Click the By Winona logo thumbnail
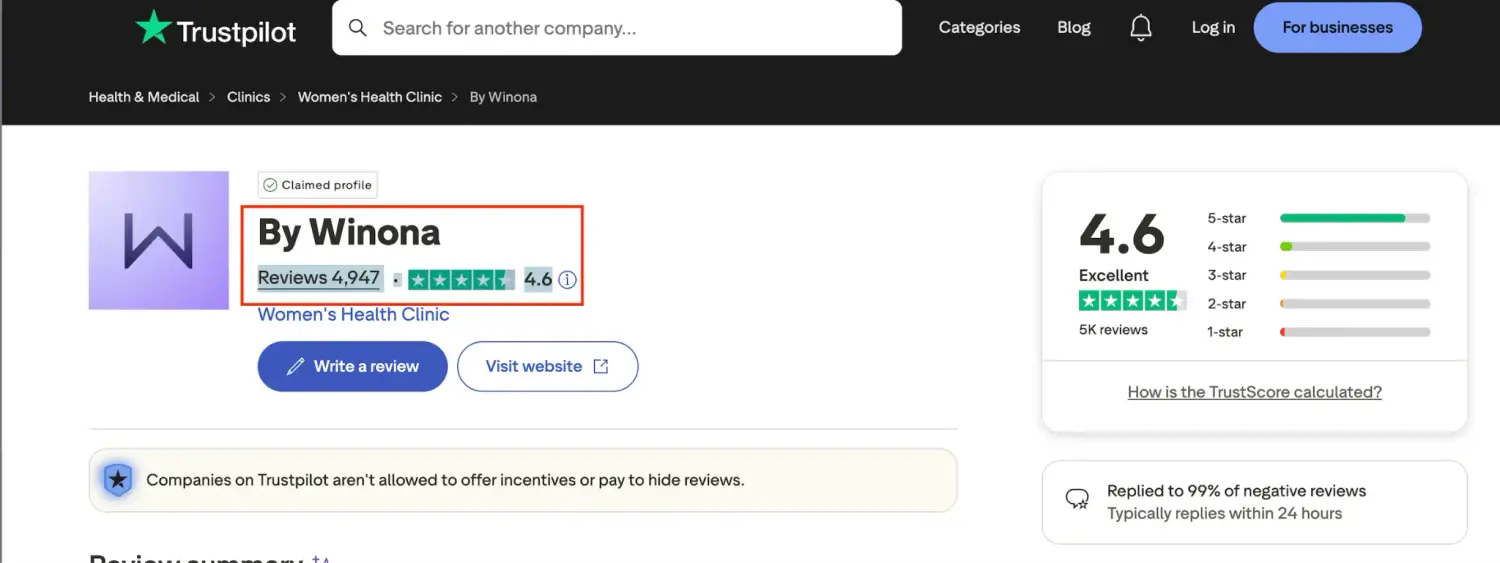 click(159, 240)
